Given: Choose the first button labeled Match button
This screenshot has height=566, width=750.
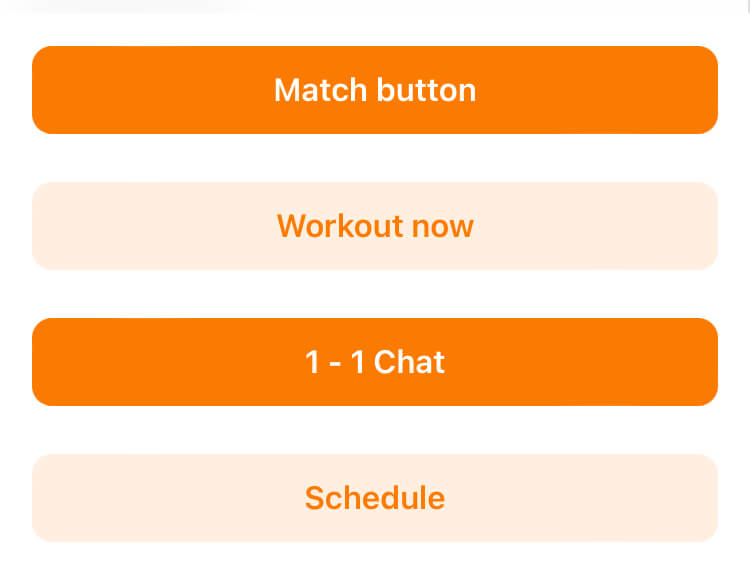Looking at the screenshot, I should click(375, 90).
